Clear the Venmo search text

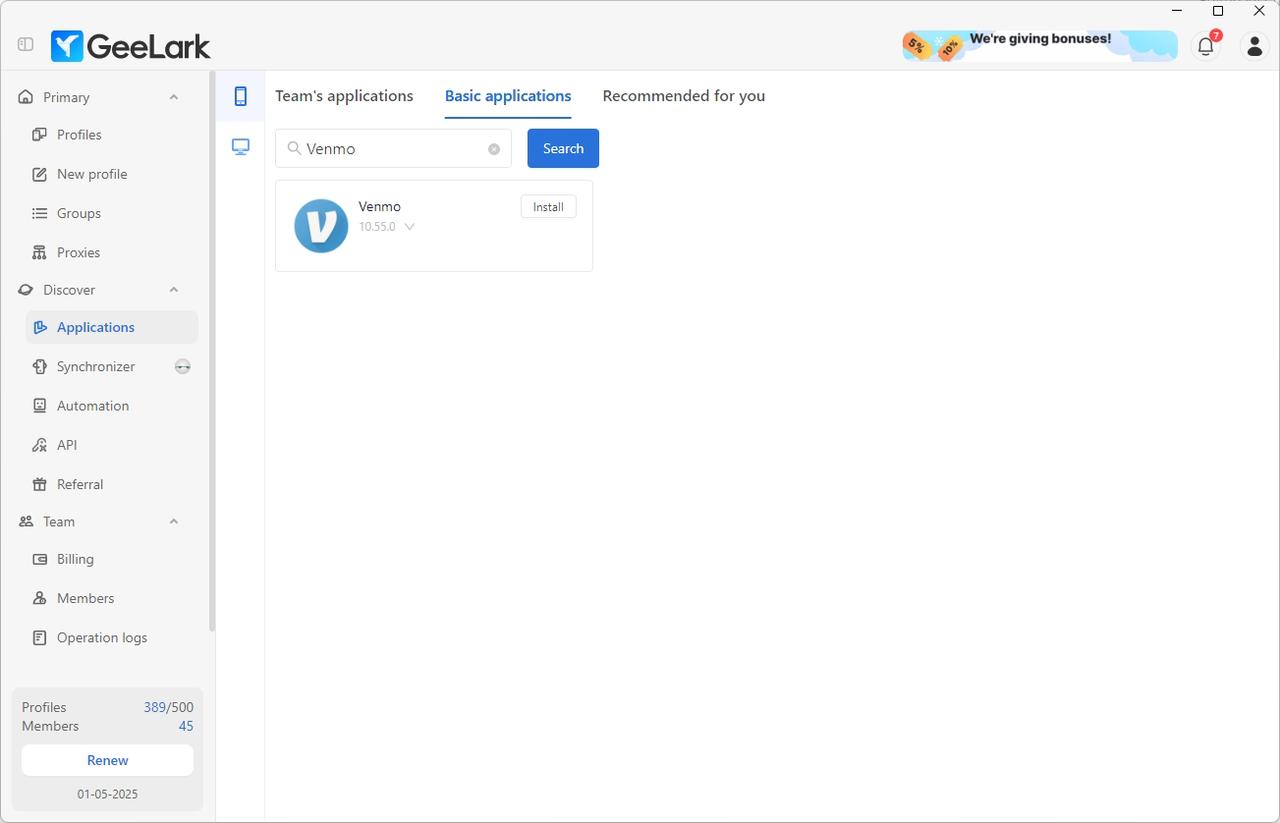494,149
